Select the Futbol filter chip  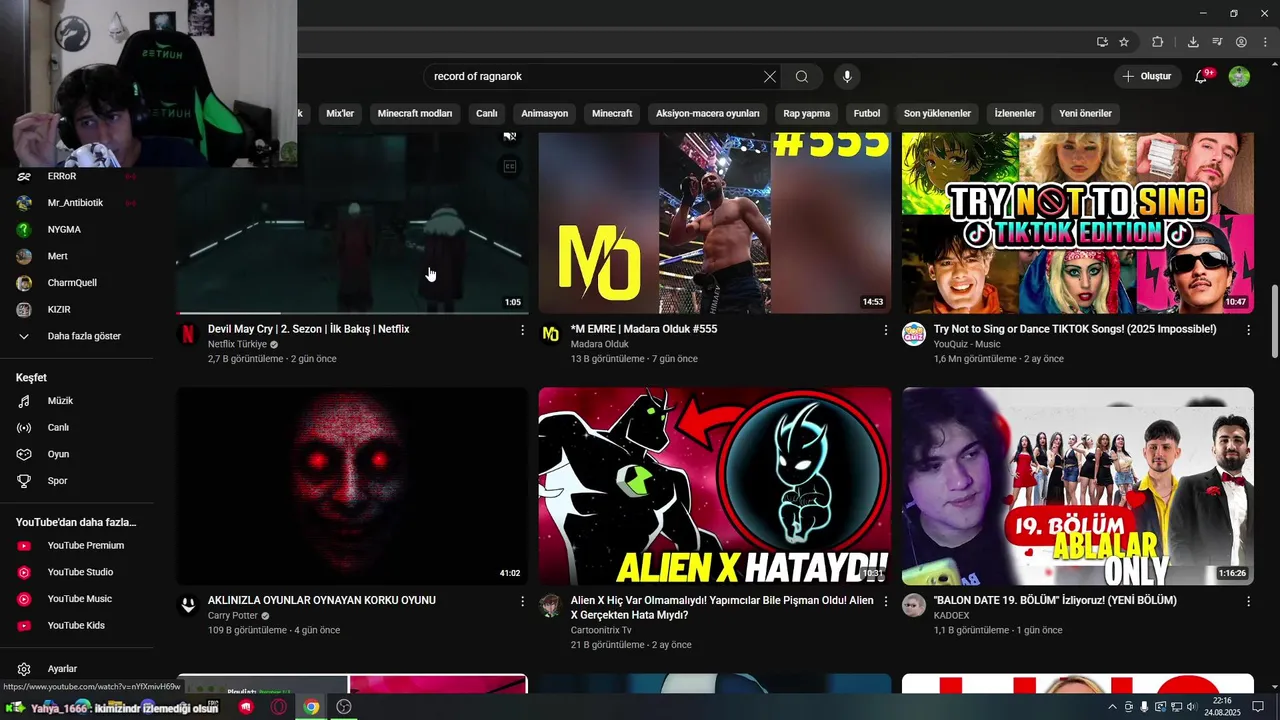(x=867, y=113)
